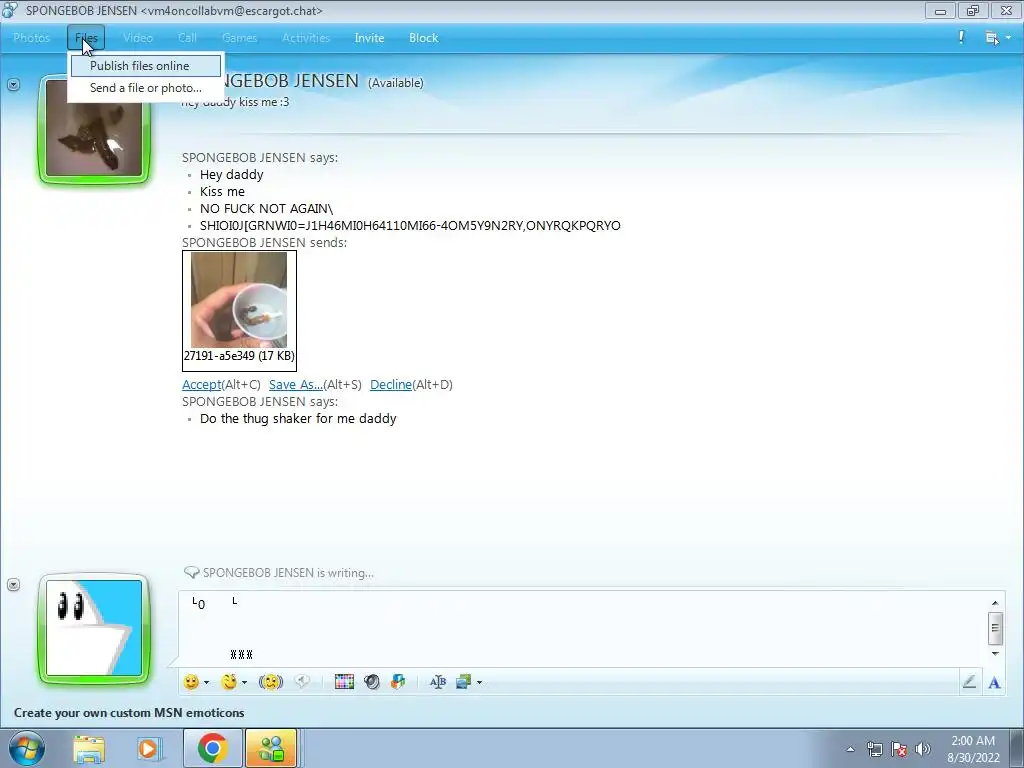
Task: Choose Publish files online
Action: pyautogui.click(x=146, y=65)
